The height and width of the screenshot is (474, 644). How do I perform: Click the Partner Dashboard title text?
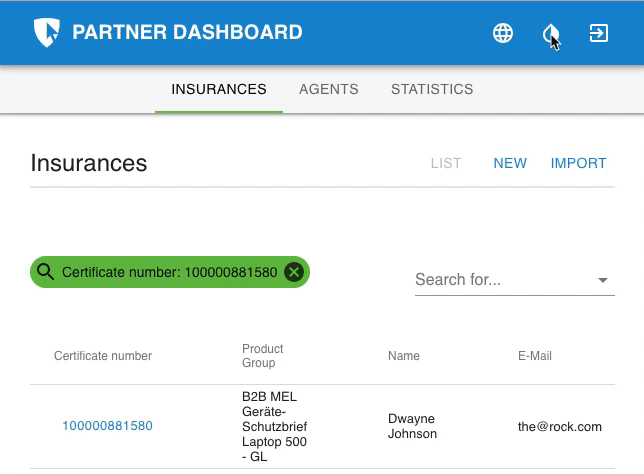click(187, 32)
